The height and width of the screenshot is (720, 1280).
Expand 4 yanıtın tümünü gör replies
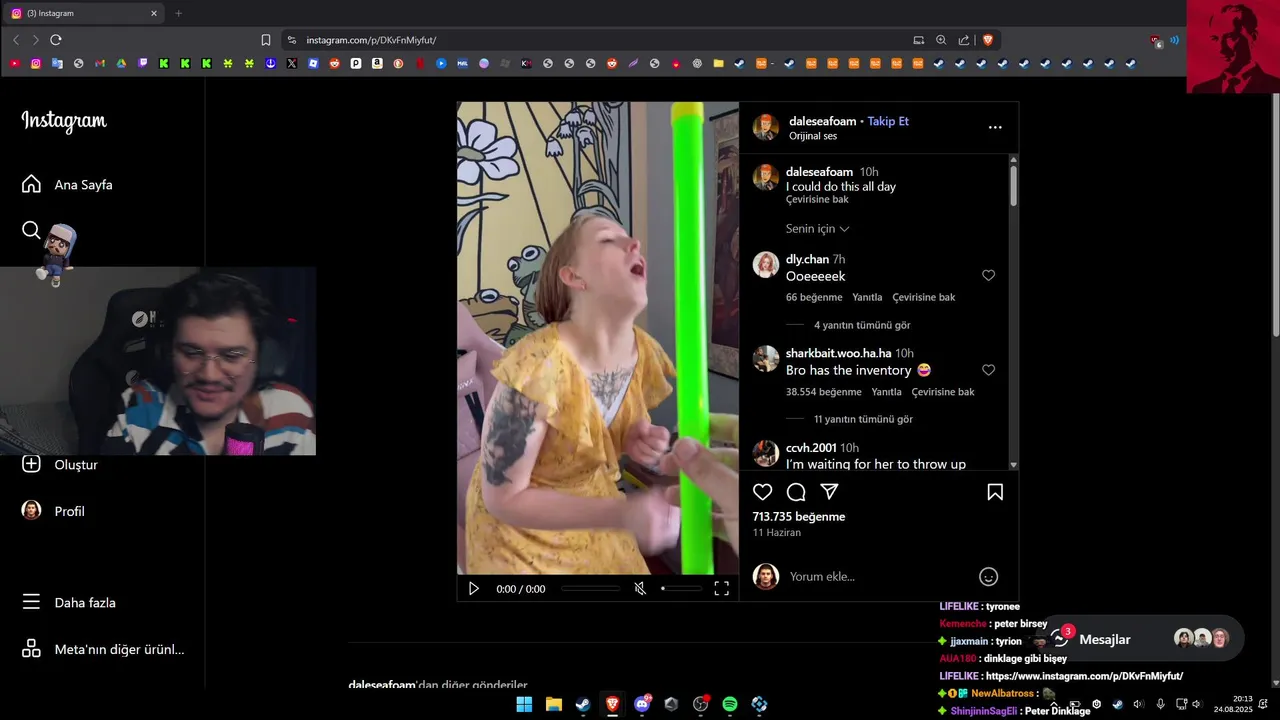coord(862,325)
